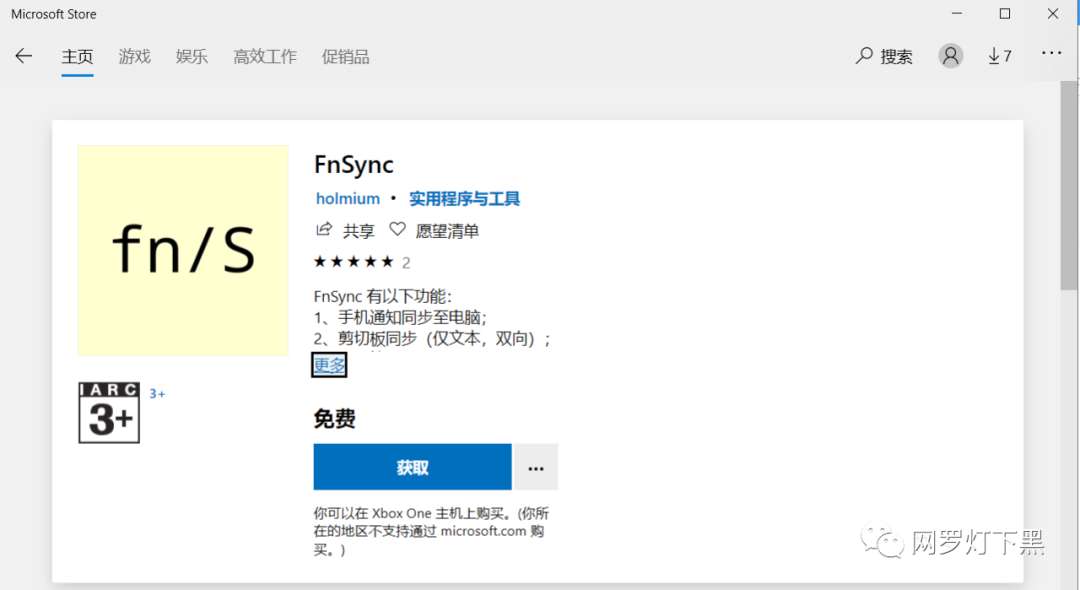The width and height of the screenshot is (1080, 590).
Task: Click 共享 to share the app
Action: pos(344,230)
